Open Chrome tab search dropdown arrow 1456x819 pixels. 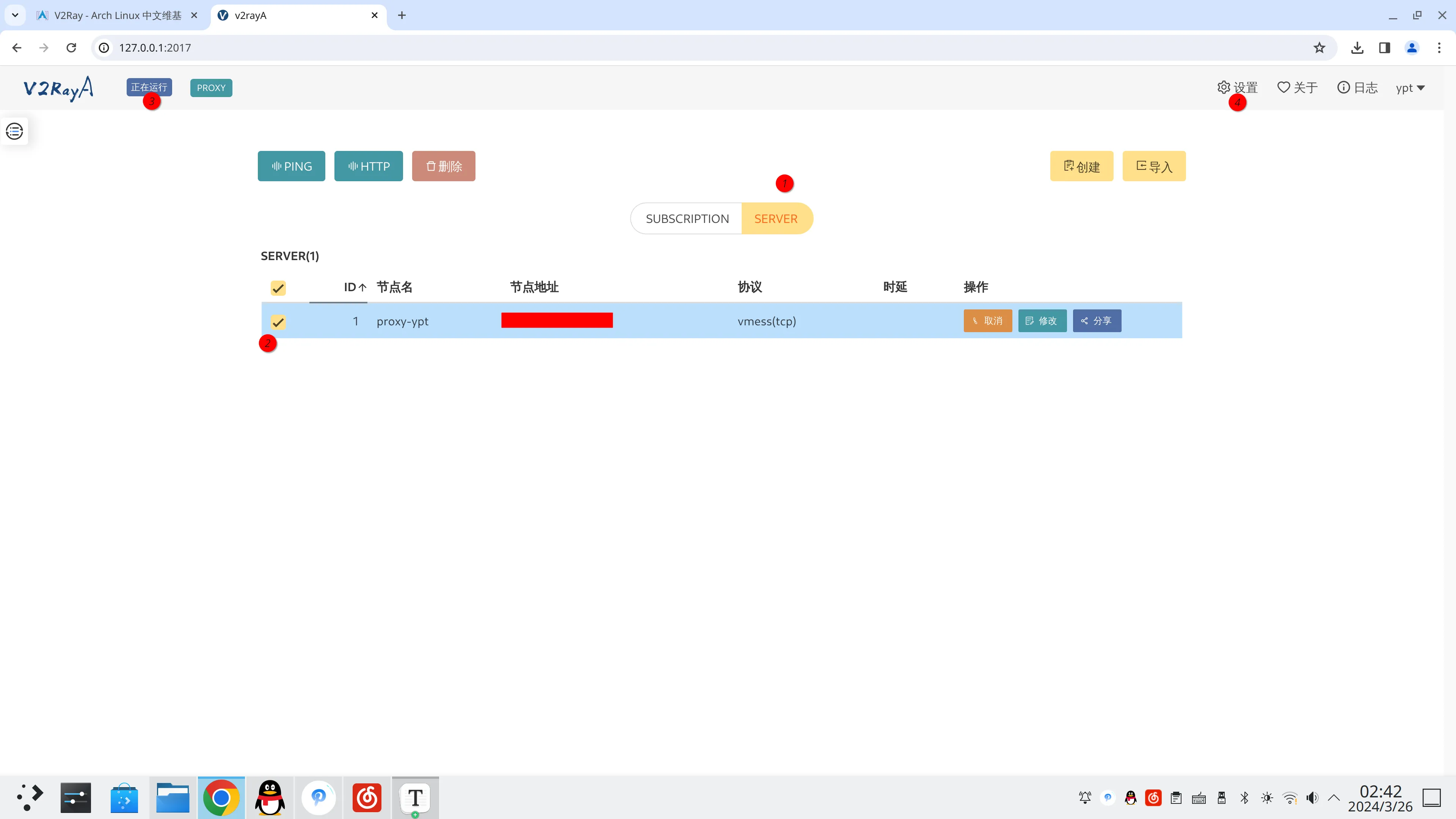(x=15, y=15)
